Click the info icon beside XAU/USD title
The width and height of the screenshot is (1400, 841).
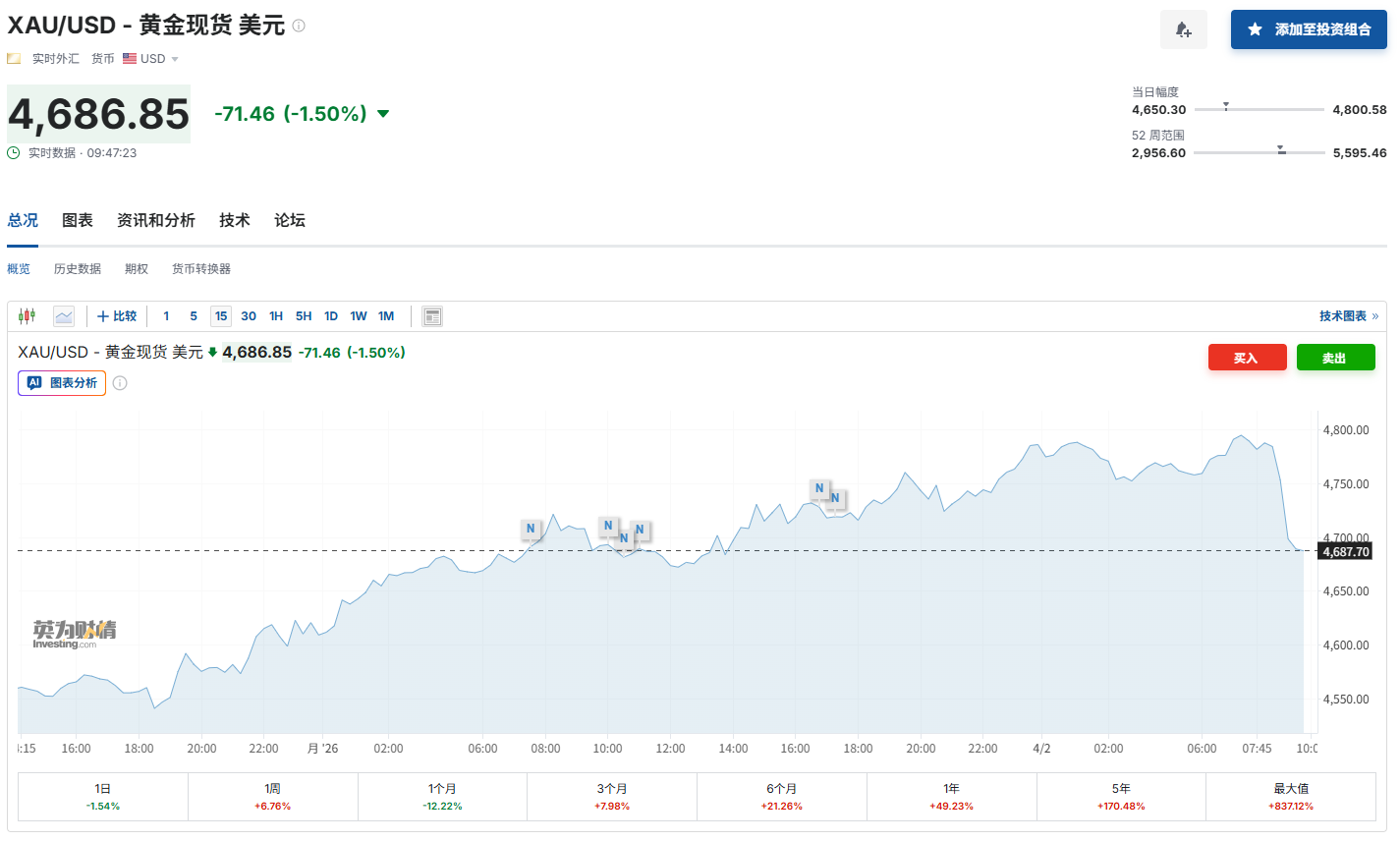tap(299, 26)
